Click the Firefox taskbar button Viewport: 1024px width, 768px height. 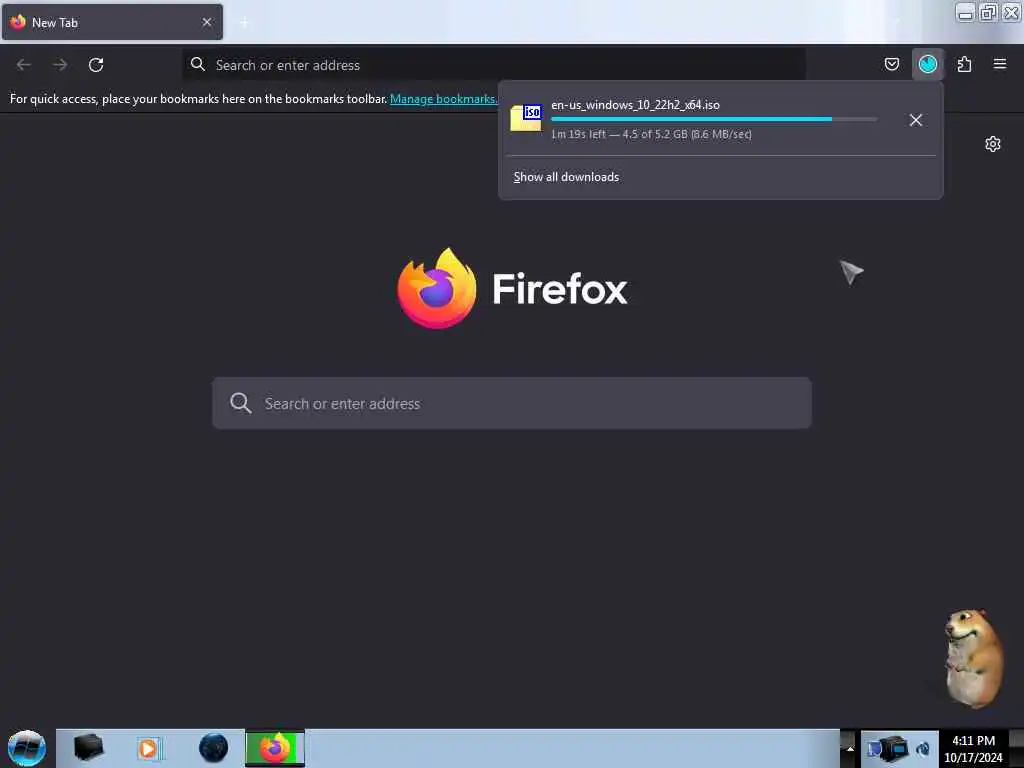pos(275,748)
